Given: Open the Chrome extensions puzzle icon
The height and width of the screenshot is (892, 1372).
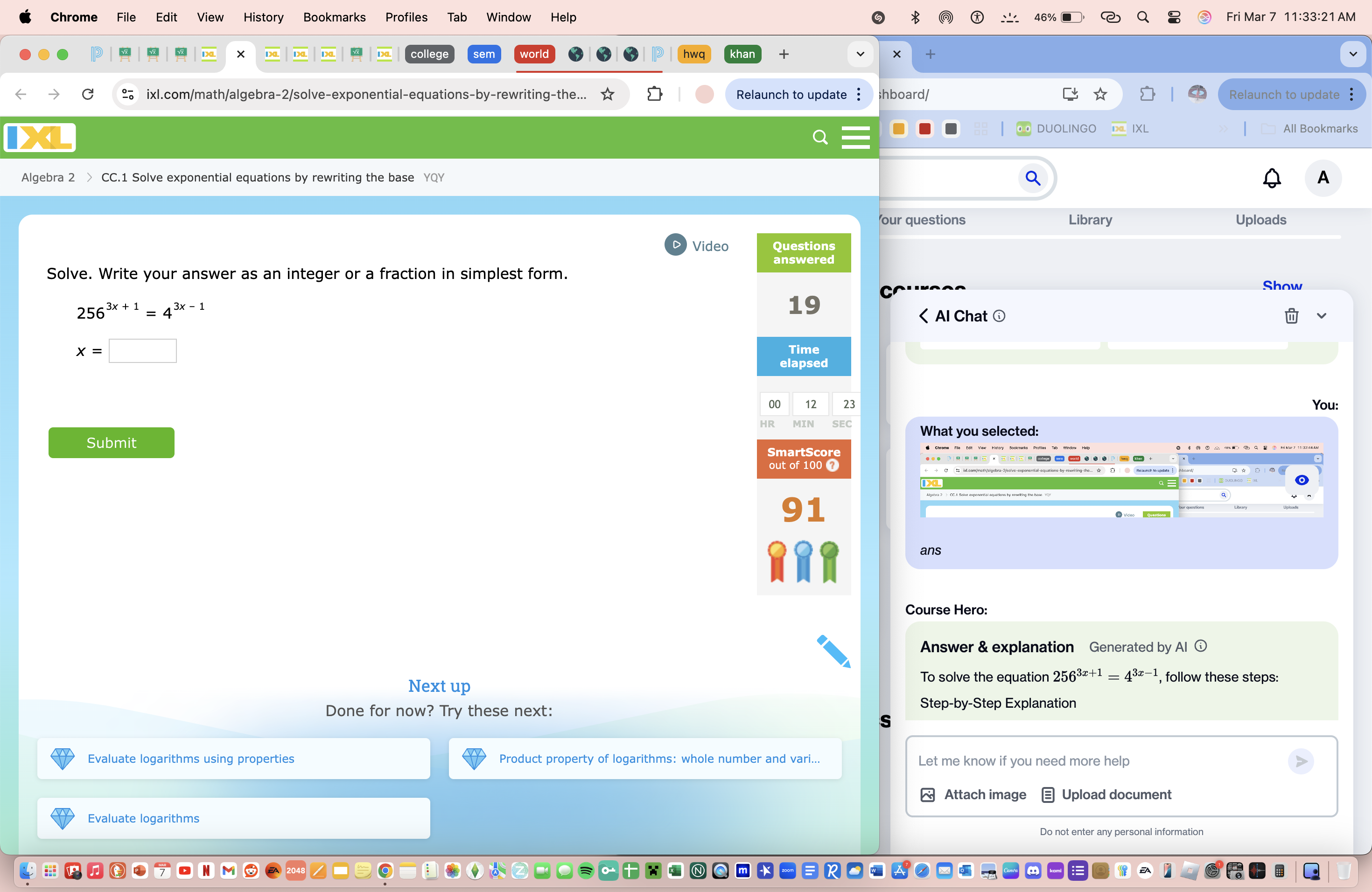Looking at the screenshot, I should click(x=654, y=94).
